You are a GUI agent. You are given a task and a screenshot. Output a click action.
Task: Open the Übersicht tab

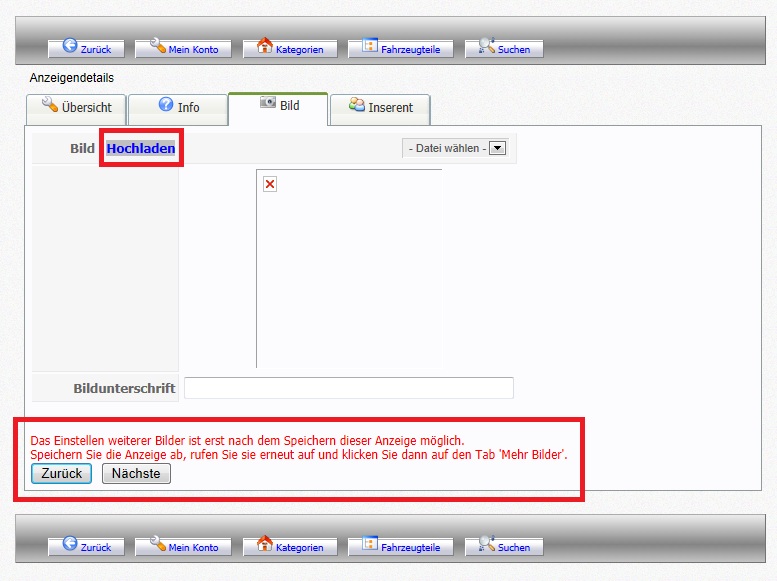[x=76, y=110]
